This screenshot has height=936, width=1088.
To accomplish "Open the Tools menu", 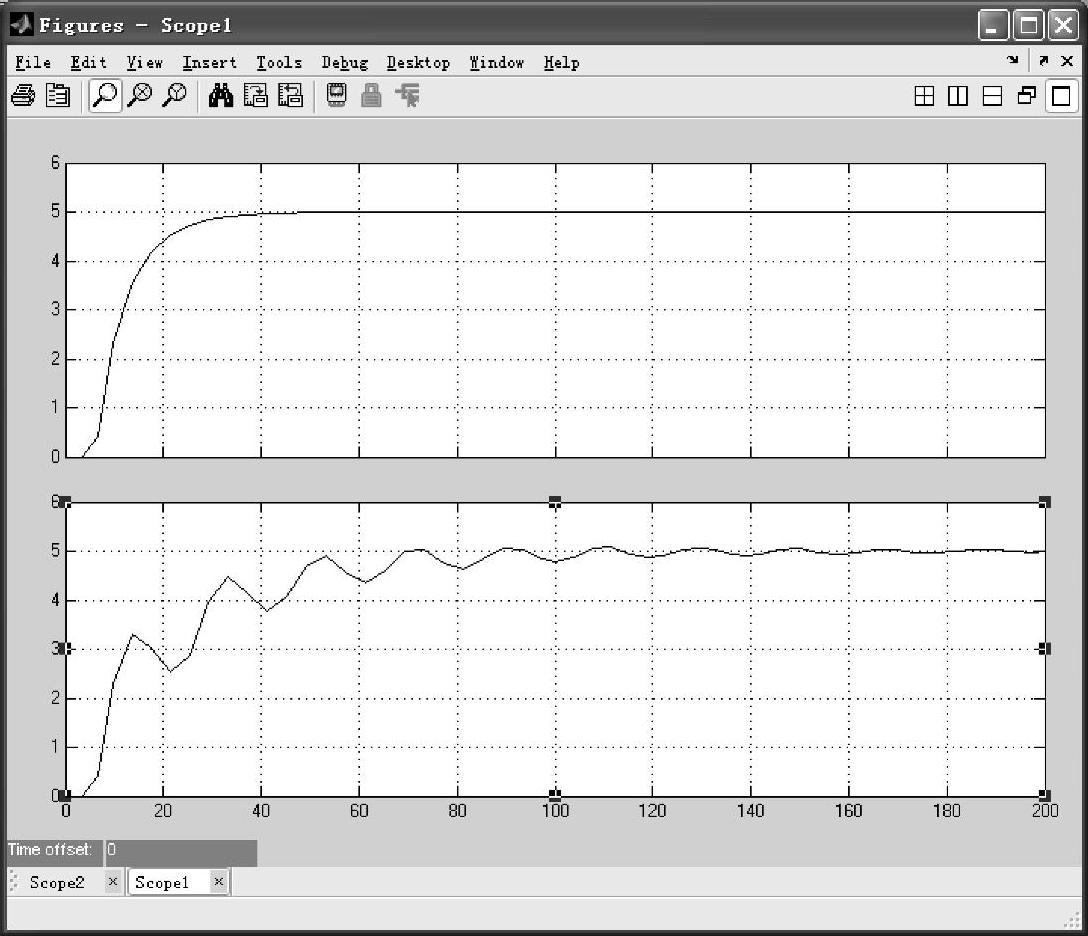I will click(278, 63).
